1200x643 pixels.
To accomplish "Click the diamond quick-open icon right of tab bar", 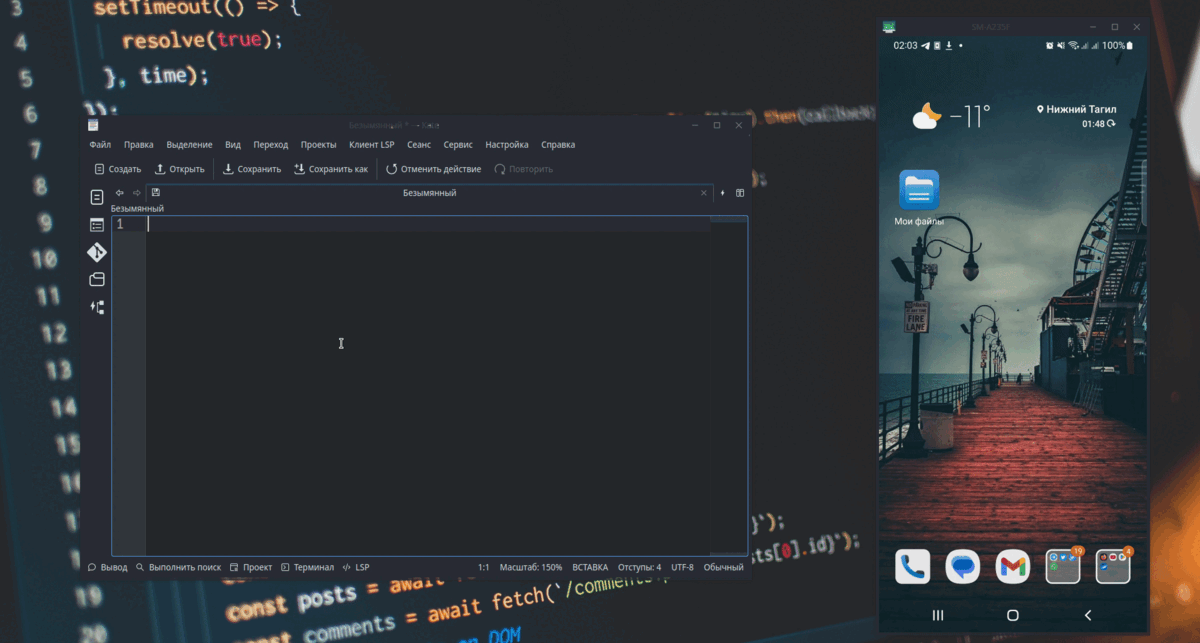I will [723, 193].
